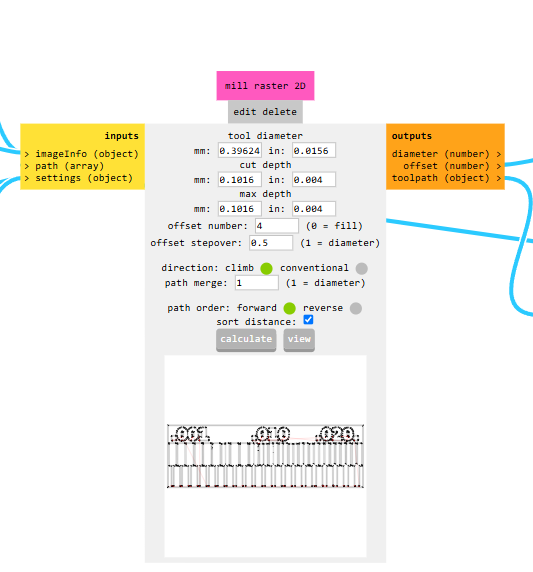Screen dimensions: 533x572
Task: Focus the cut depth mm field
Action: click(x=240, y=180)
